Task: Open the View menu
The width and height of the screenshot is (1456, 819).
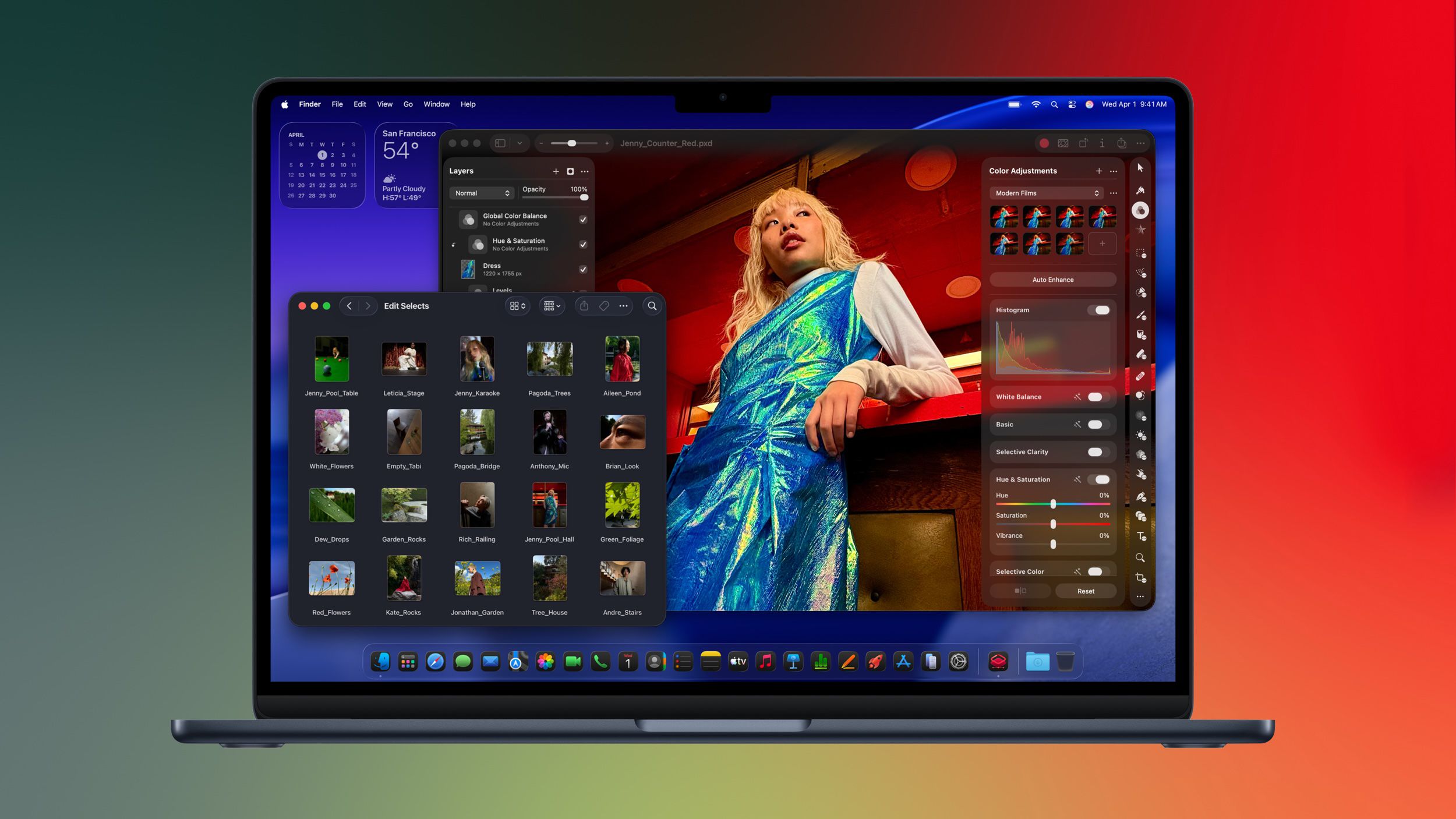Action: 385,104
